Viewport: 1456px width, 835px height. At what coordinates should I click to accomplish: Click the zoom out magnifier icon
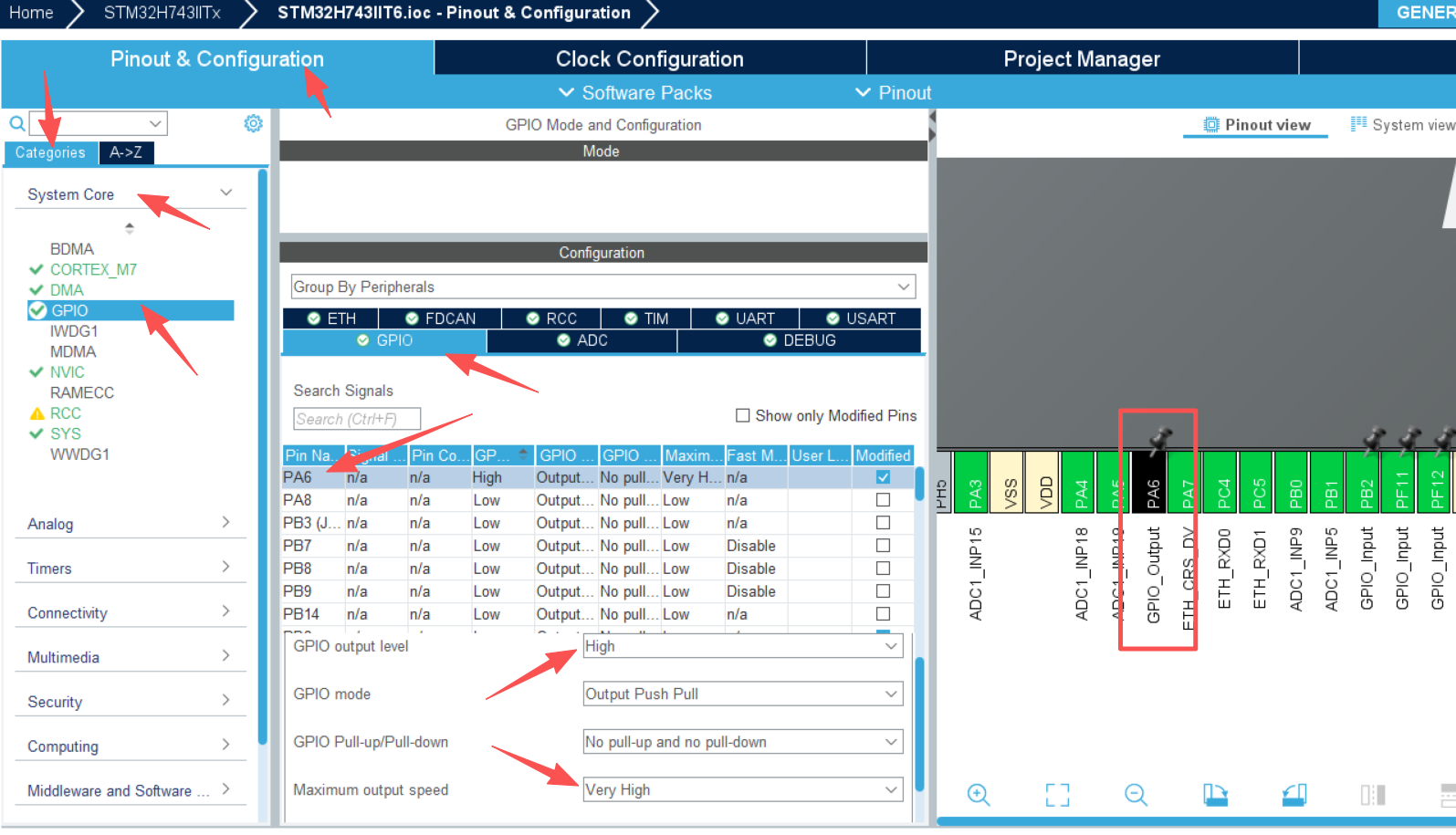point(1136,794)
